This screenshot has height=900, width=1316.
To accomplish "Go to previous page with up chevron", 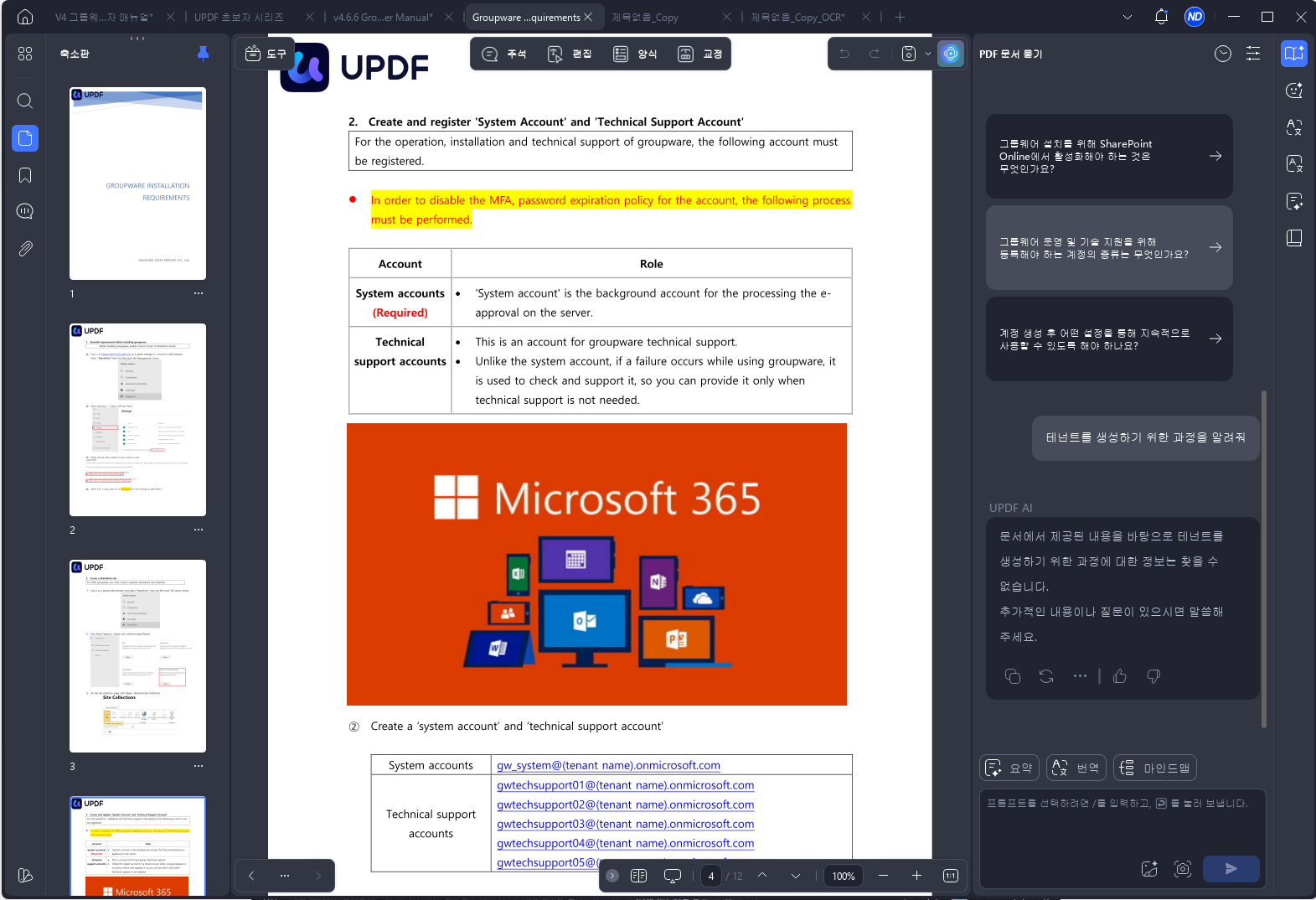I will point(762,876).
